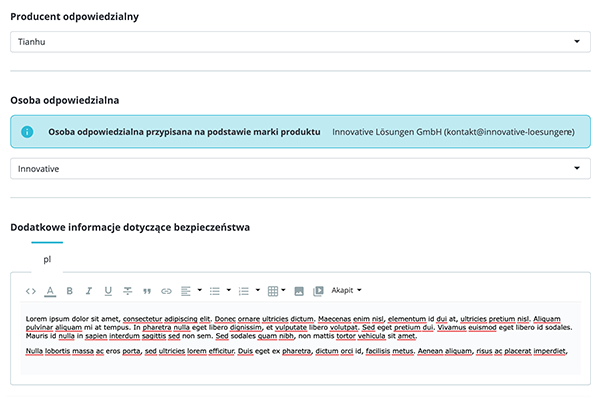Expand bulleted list style options
Screen dimensions: 600x400
(x=228, y=290)
